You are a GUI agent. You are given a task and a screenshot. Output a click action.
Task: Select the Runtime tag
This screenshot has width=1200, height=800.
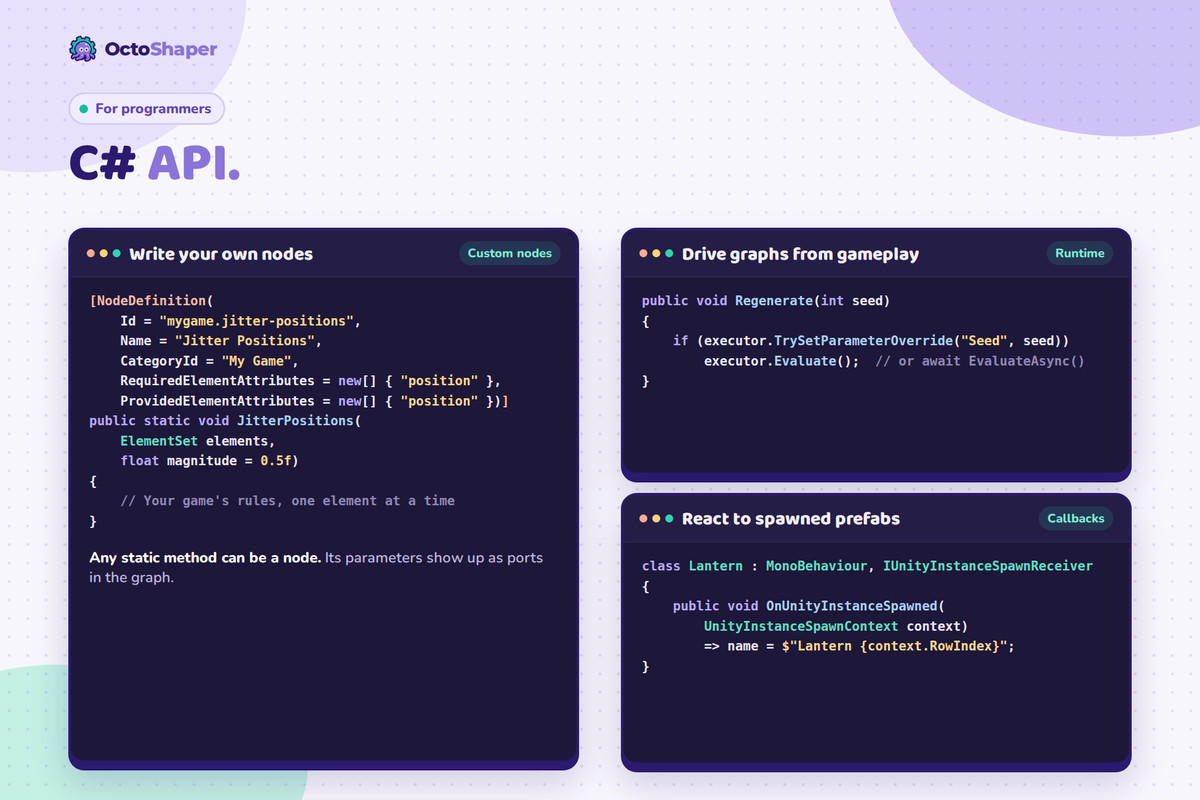click(x=1080, y=253)
